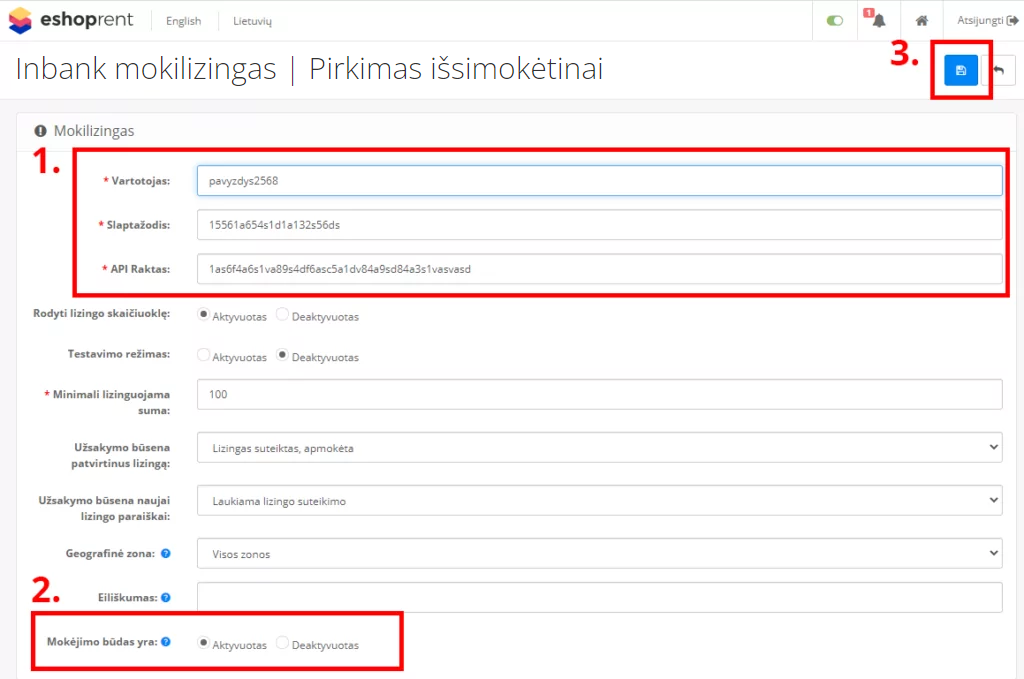Click the Mokilizingas section heading text
This screenshot has width=1024, height=679.
(94, 131)
